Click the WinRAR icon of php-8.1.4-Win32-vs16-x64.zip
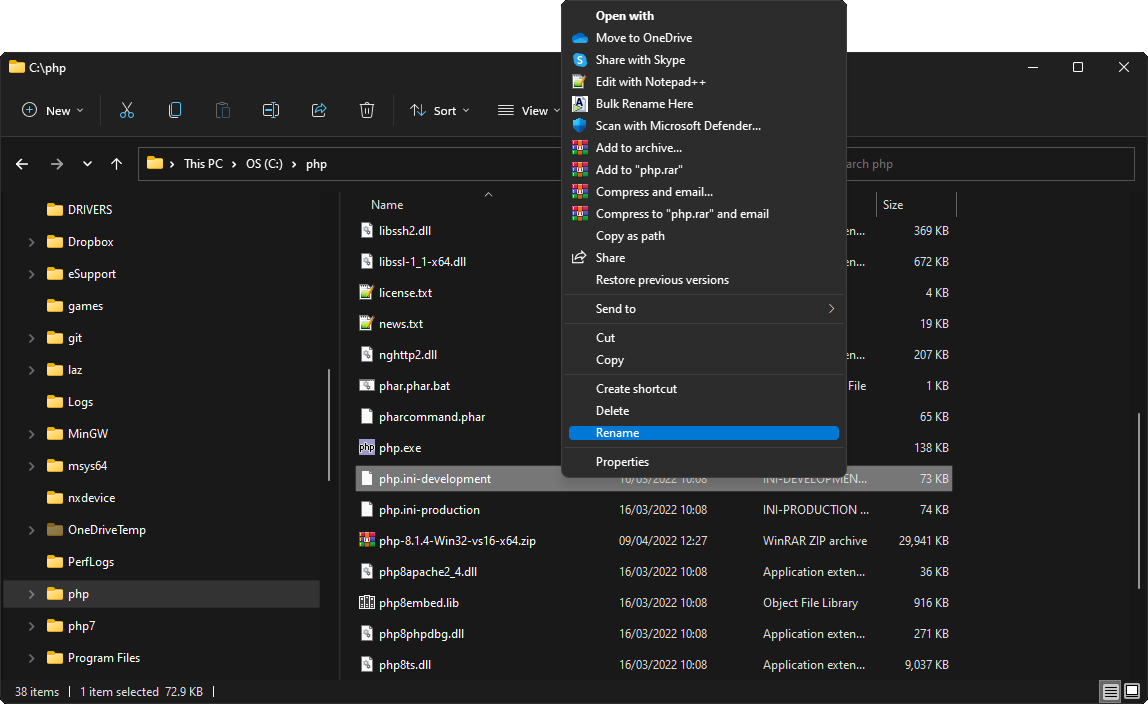 (367, 541)
